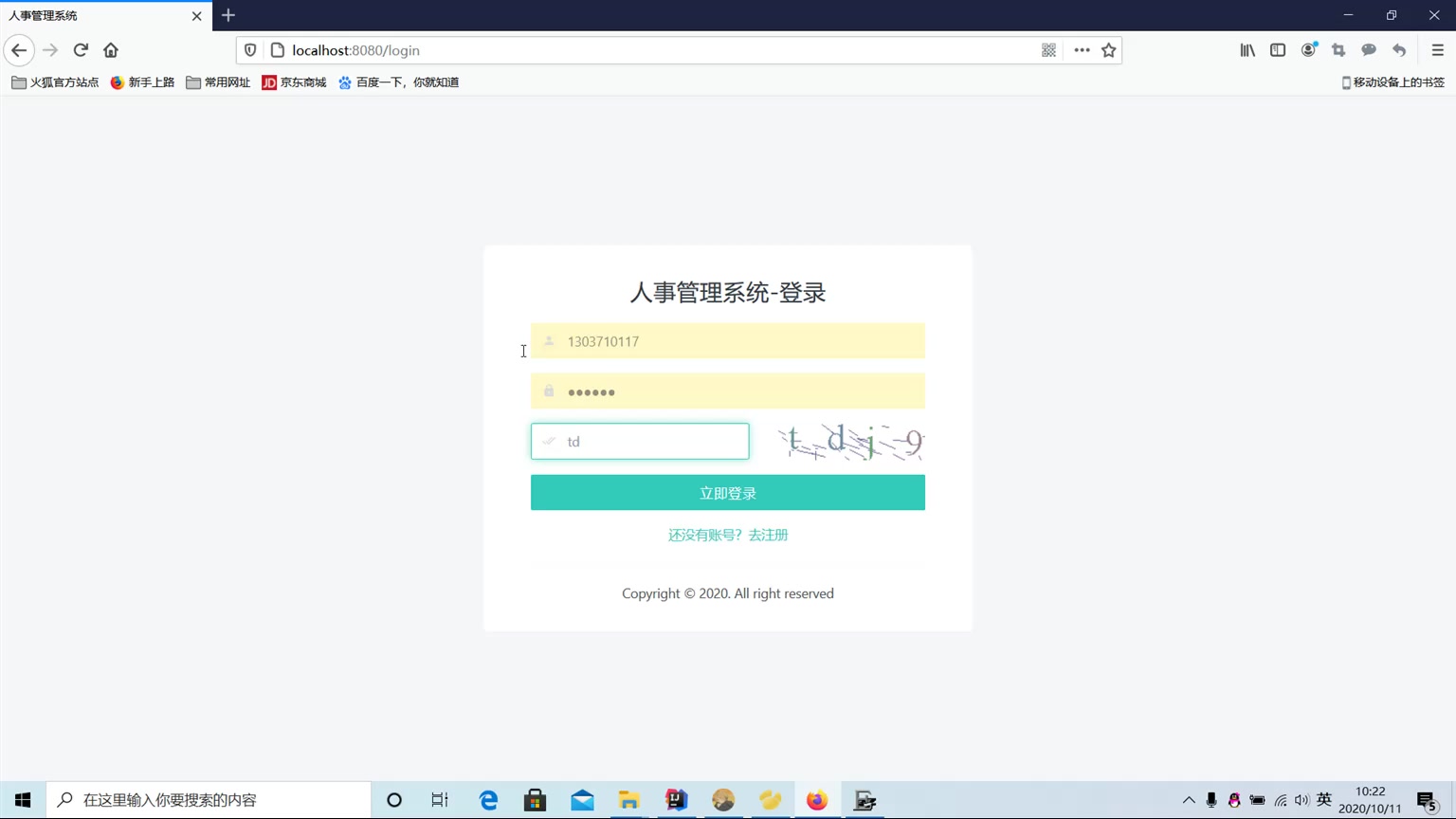Open Microsoft Edge from the taskbar

pos(487,799)
